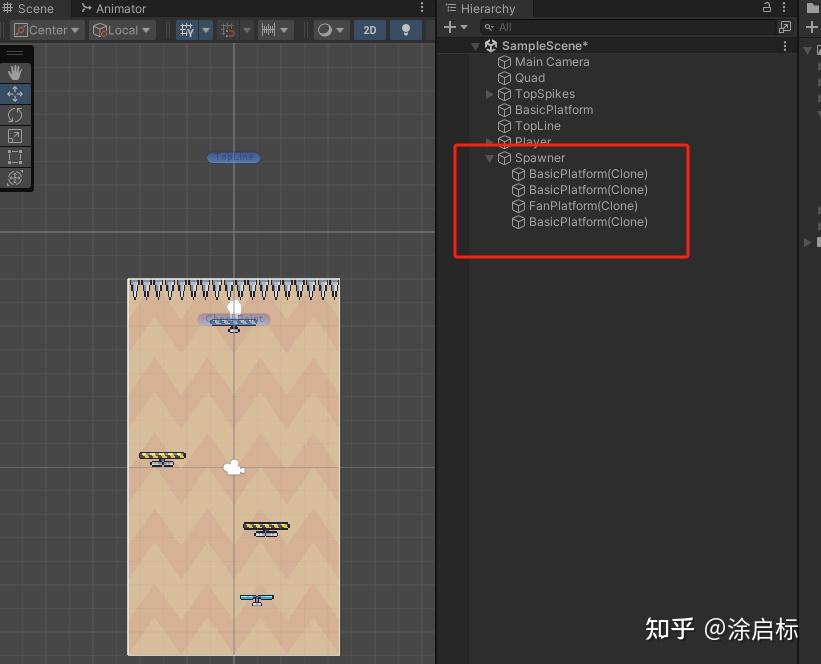Select the TopSpikes object
Viewport: 821px width, 664px height.
tap(545, 94)
